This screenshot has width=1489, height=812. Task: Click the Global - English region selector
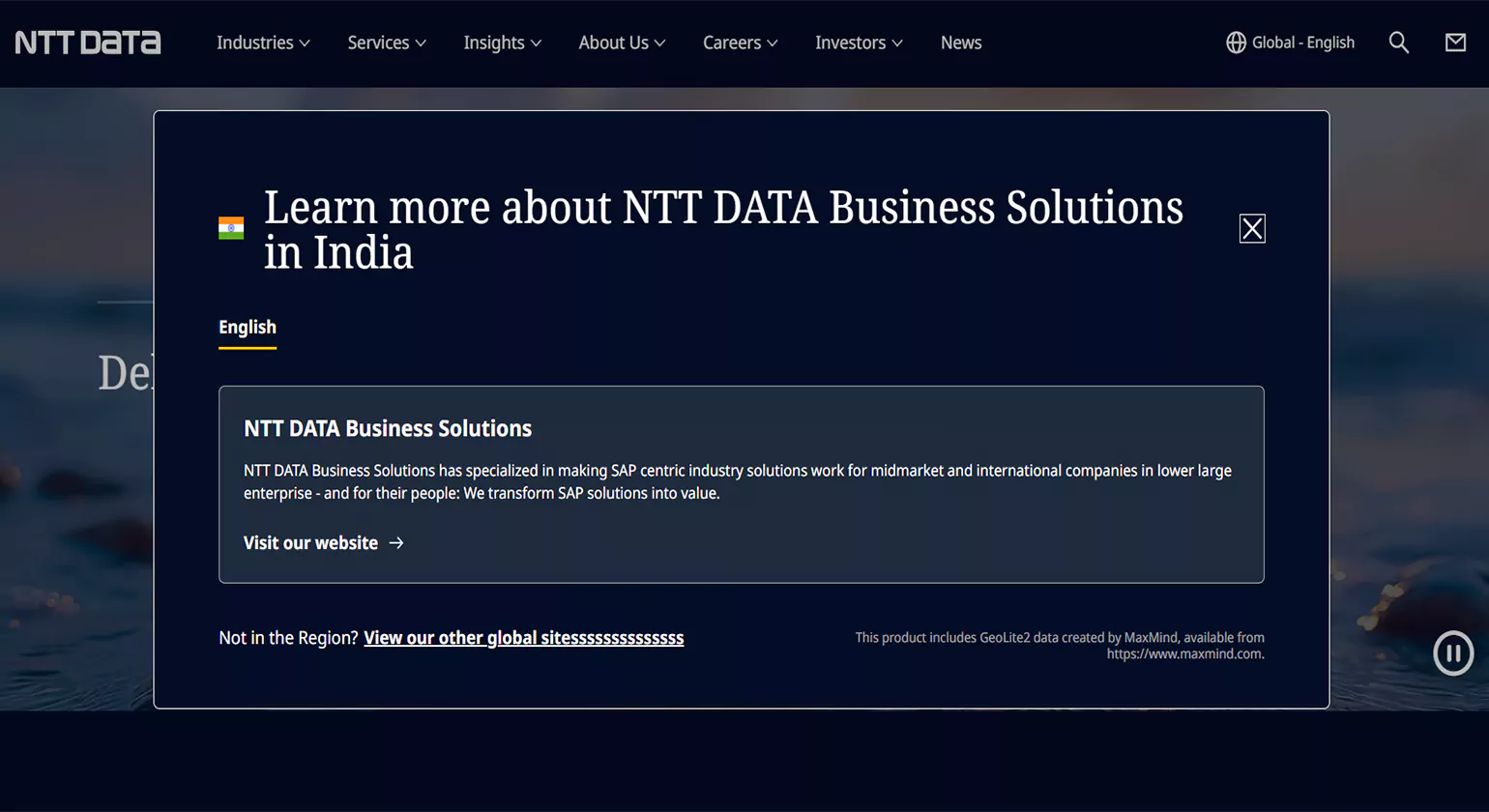(1302, 43)
